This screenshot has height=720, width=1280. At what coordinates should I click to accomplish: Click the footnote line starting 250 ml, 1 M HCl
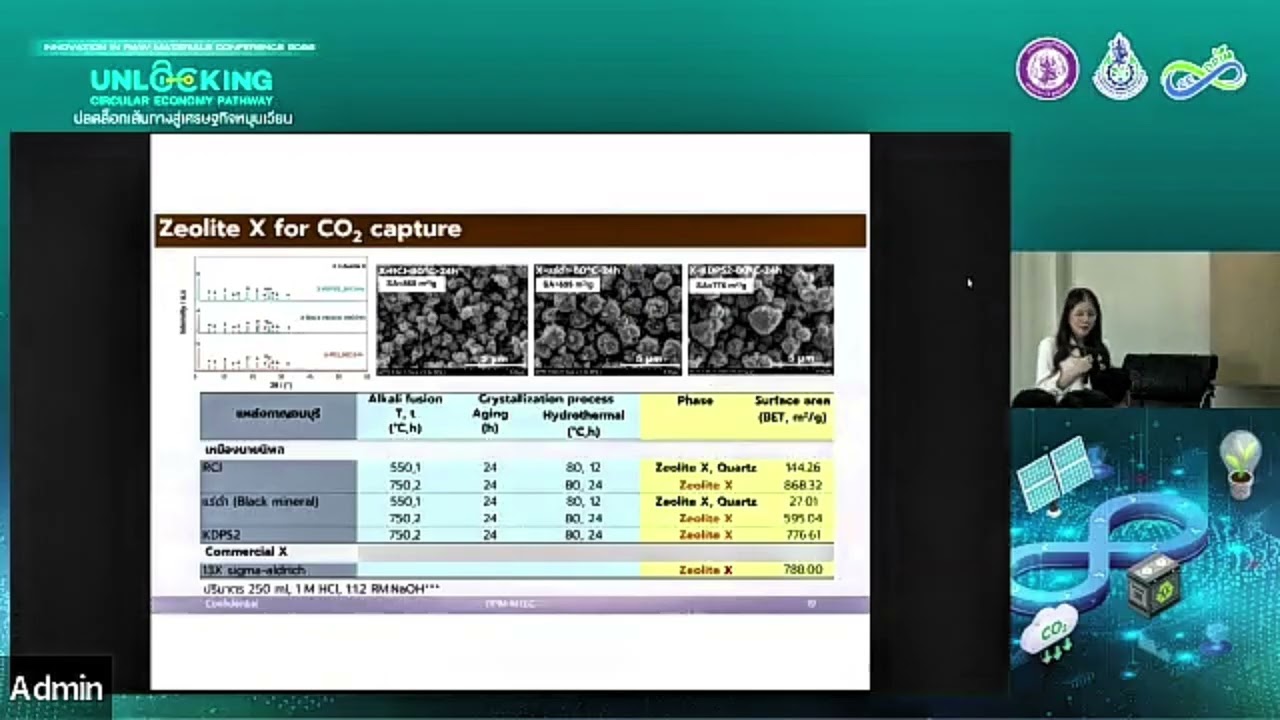point(320,588)
